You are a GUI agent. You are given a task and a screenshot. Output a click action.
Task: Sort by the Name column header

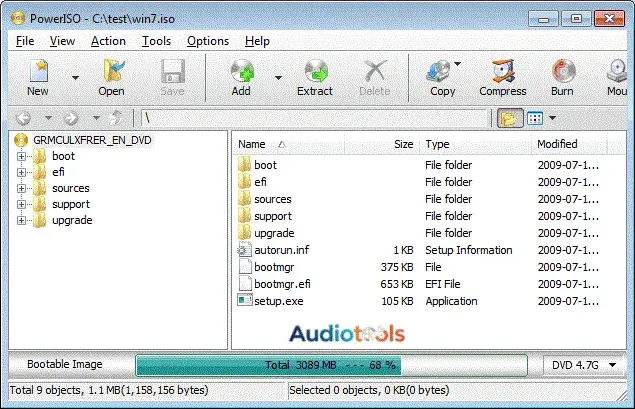click(251, 144)
